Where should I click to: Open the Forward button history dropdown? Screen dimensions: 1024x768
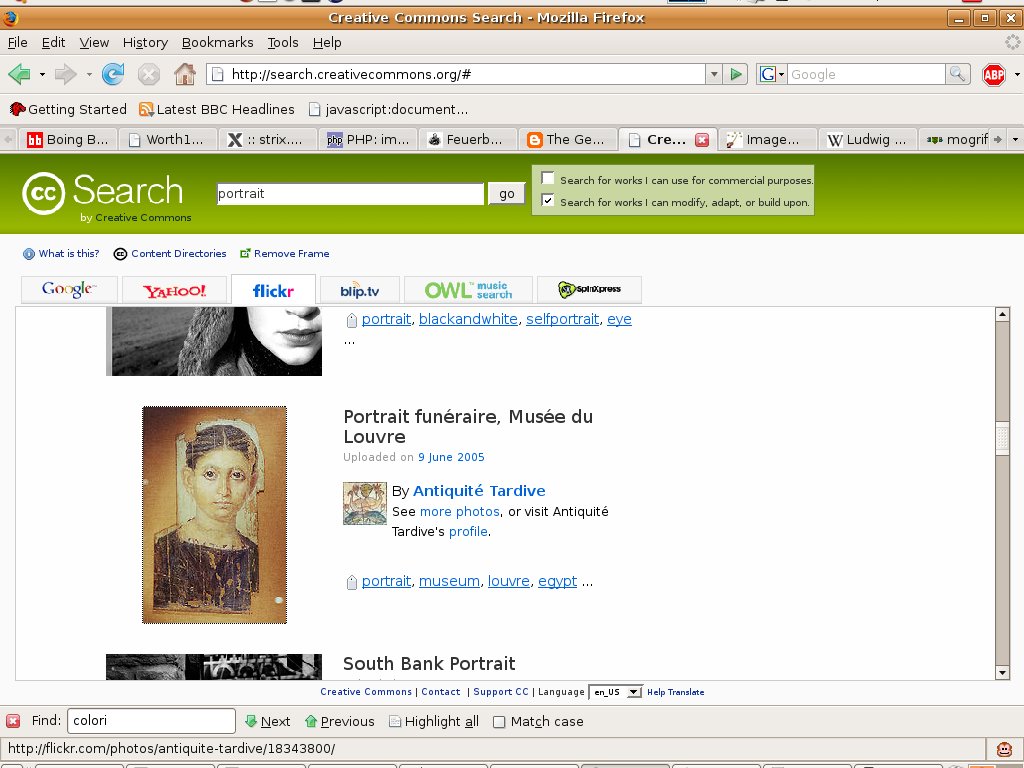pyautogui.click(x=89, y=74)
